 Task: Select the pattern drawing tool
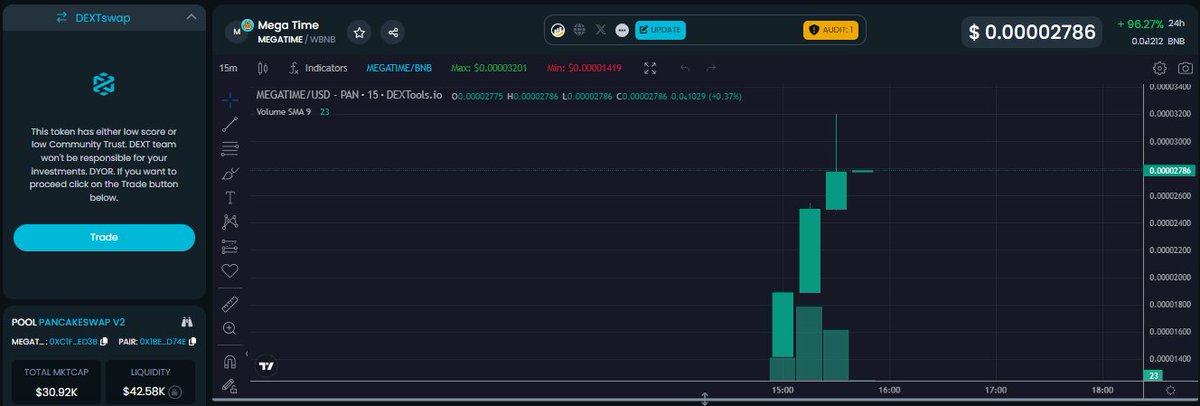tap(230, 221)
